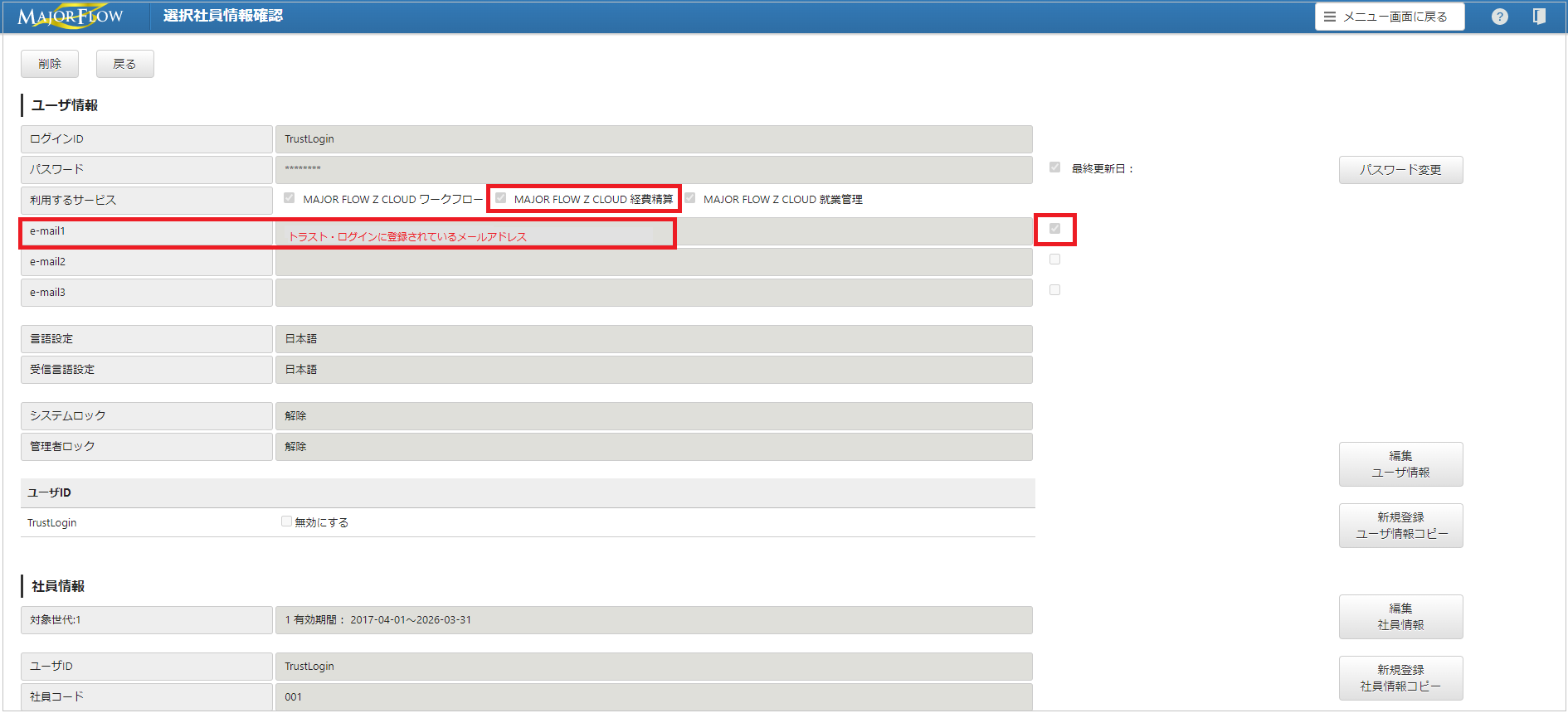Click the 受信言語設定 field showing 日本語
The width and height of the screenshot is (1568, 713).
coord(654,370)
